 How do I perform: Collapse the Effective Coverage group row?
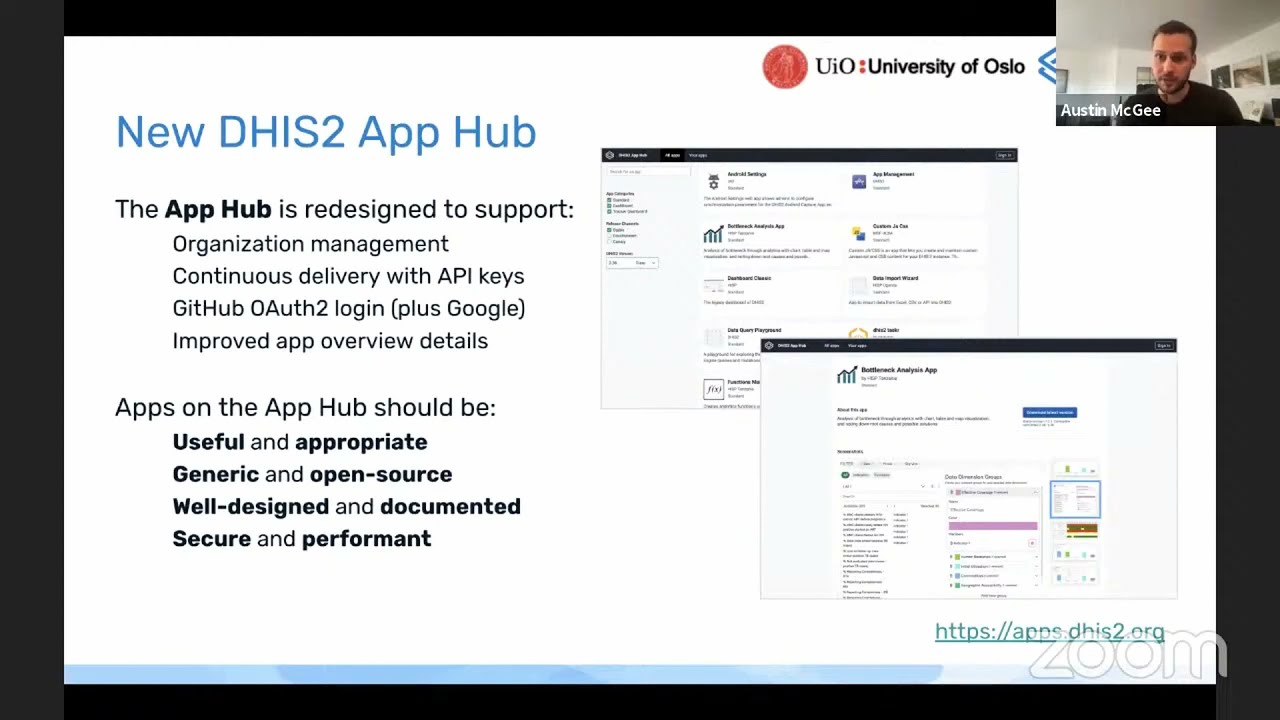[x=993, y=492]
